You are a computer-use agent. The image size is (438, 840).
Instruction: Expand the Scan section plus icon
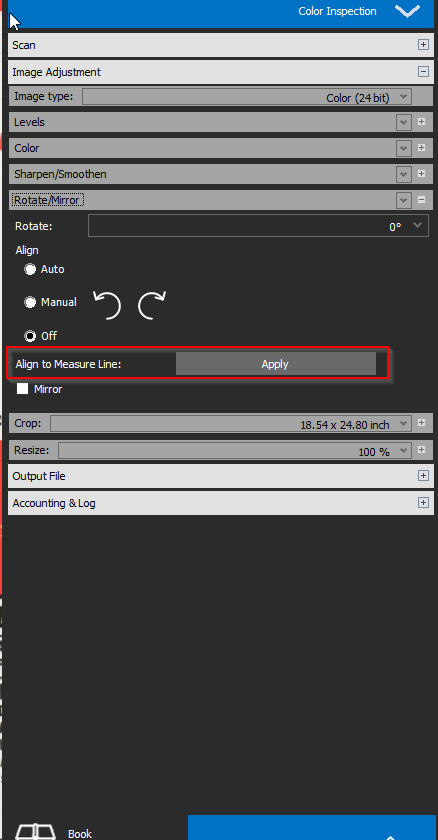[423, 45]
